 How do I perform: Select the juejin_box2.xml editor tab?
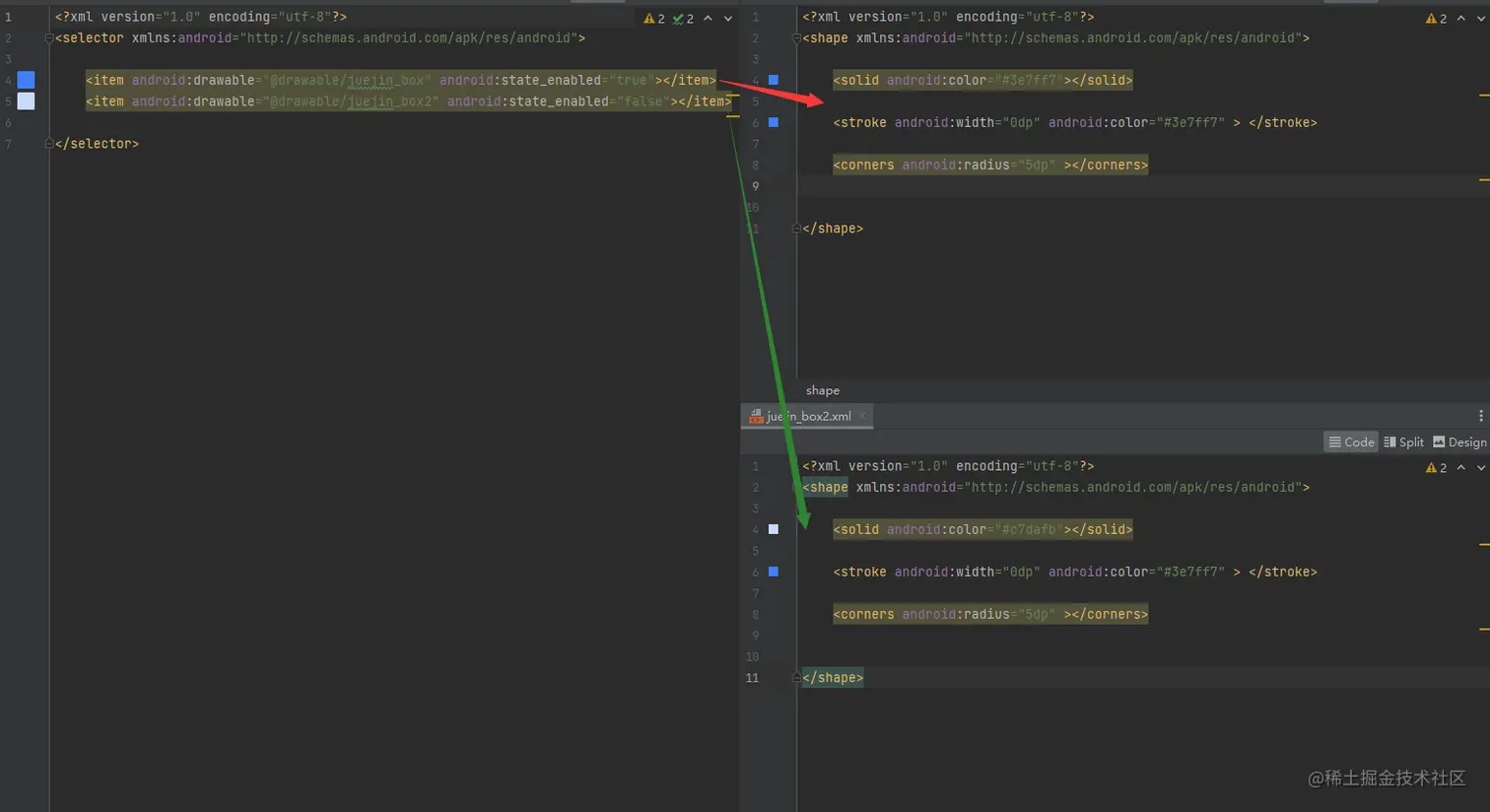(x=807, y=416)
